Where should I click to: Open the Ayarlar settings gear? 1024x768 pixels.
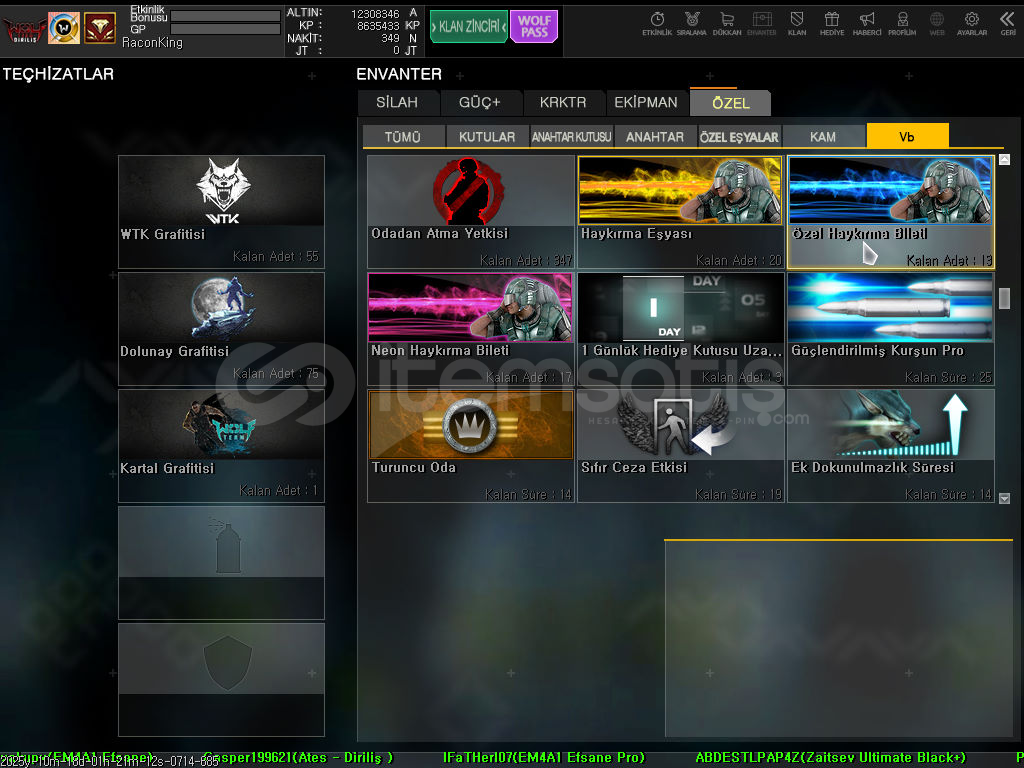click(x=972, y=24)
